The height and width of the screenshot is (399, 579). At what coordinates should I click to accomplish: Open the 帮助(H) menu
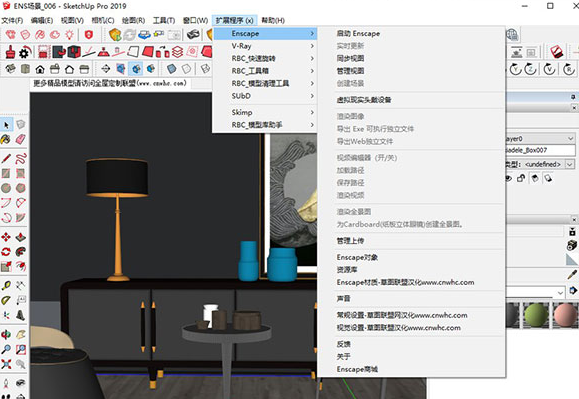tap(273, 21)
